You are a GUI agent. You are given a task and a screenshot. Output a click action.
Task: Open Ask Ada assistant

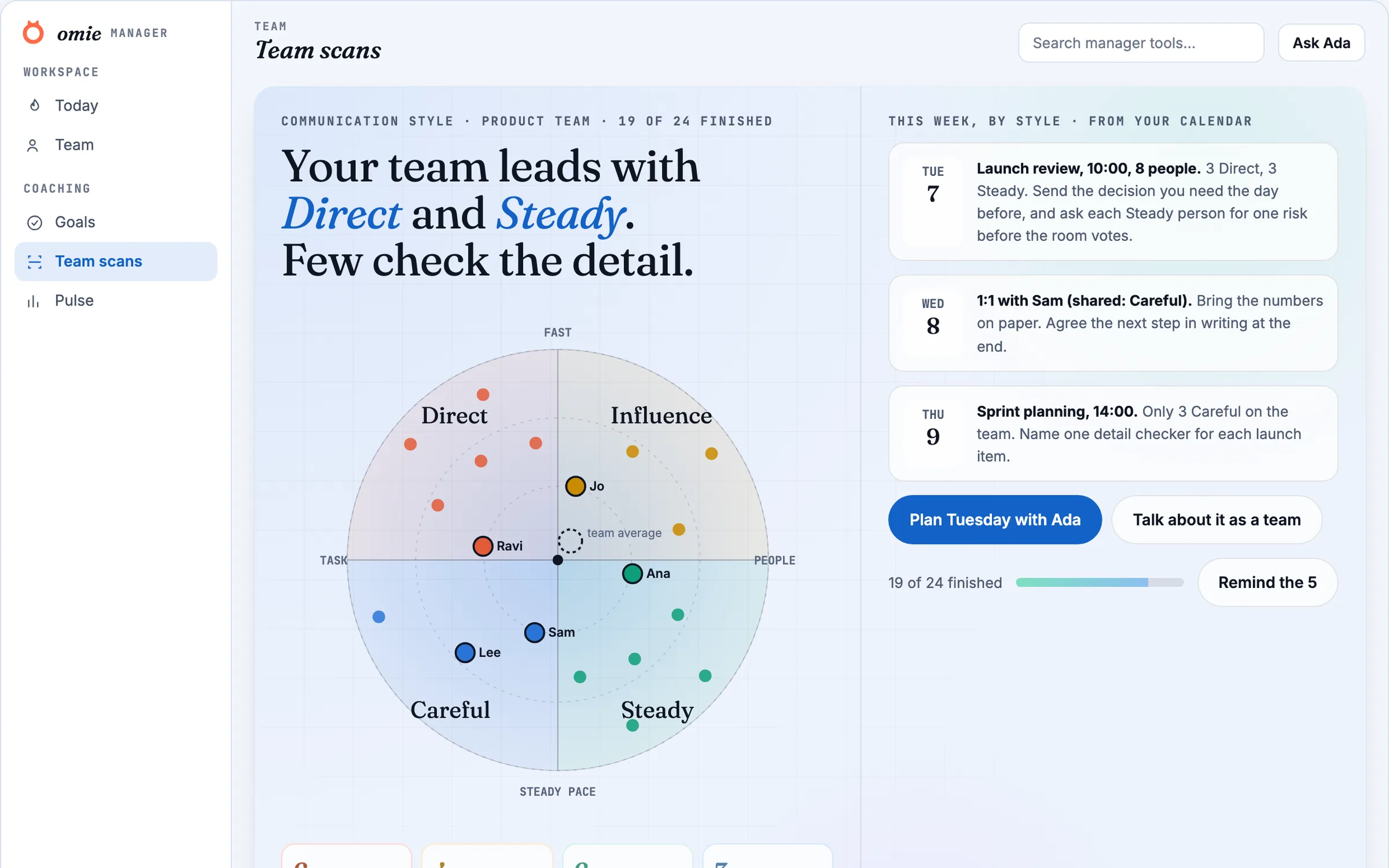click(x=1321, y=43)
